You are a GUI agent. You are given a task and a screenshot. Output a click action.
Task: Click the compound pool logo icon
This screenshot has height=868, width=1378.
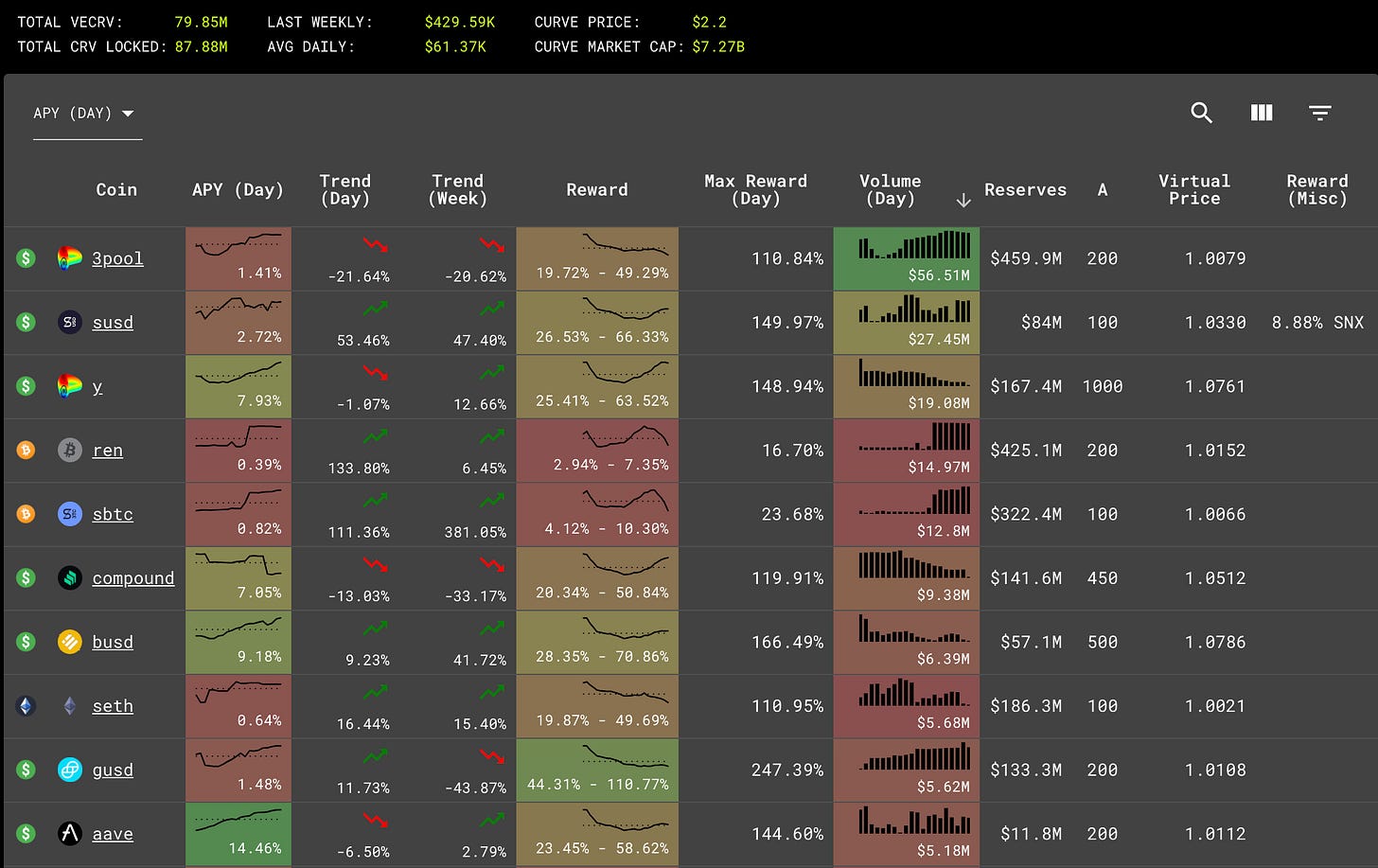[69, 577]
